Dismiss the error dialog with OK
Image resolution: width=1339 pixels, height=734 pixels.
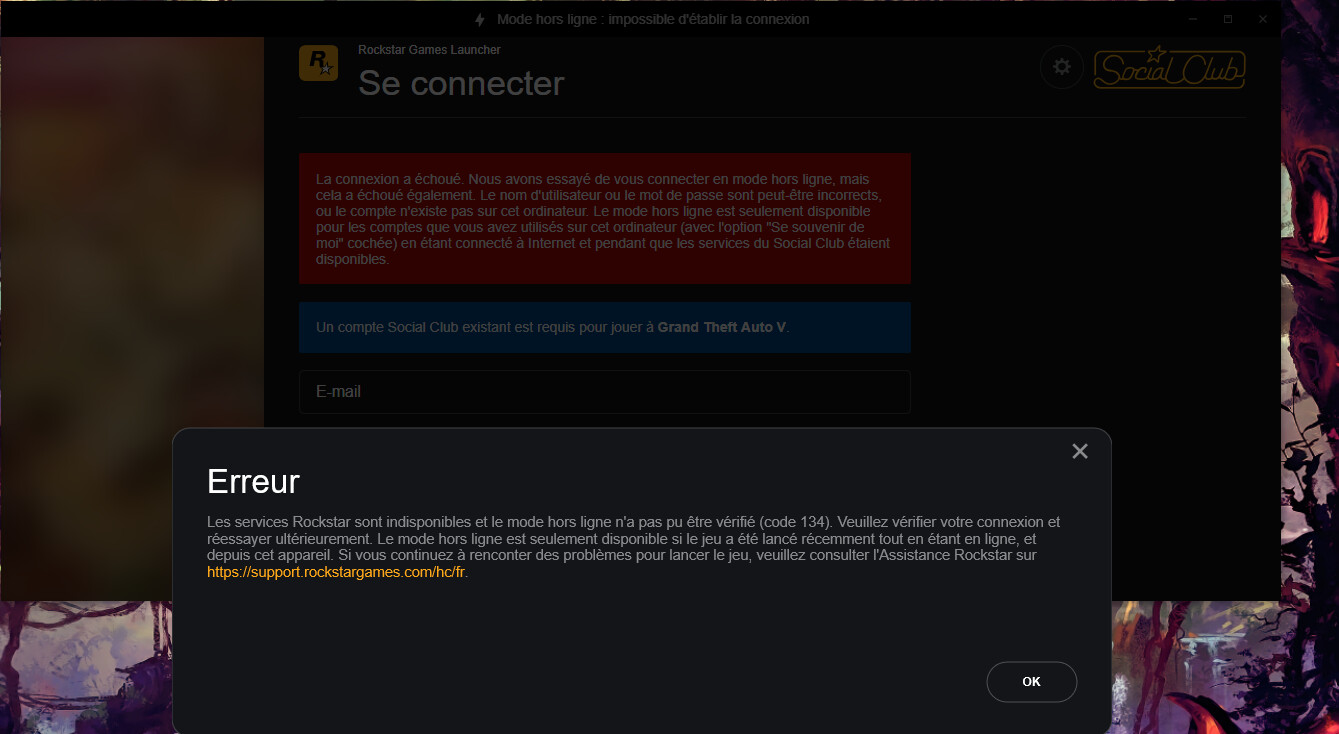click(x=1031, y=681)
